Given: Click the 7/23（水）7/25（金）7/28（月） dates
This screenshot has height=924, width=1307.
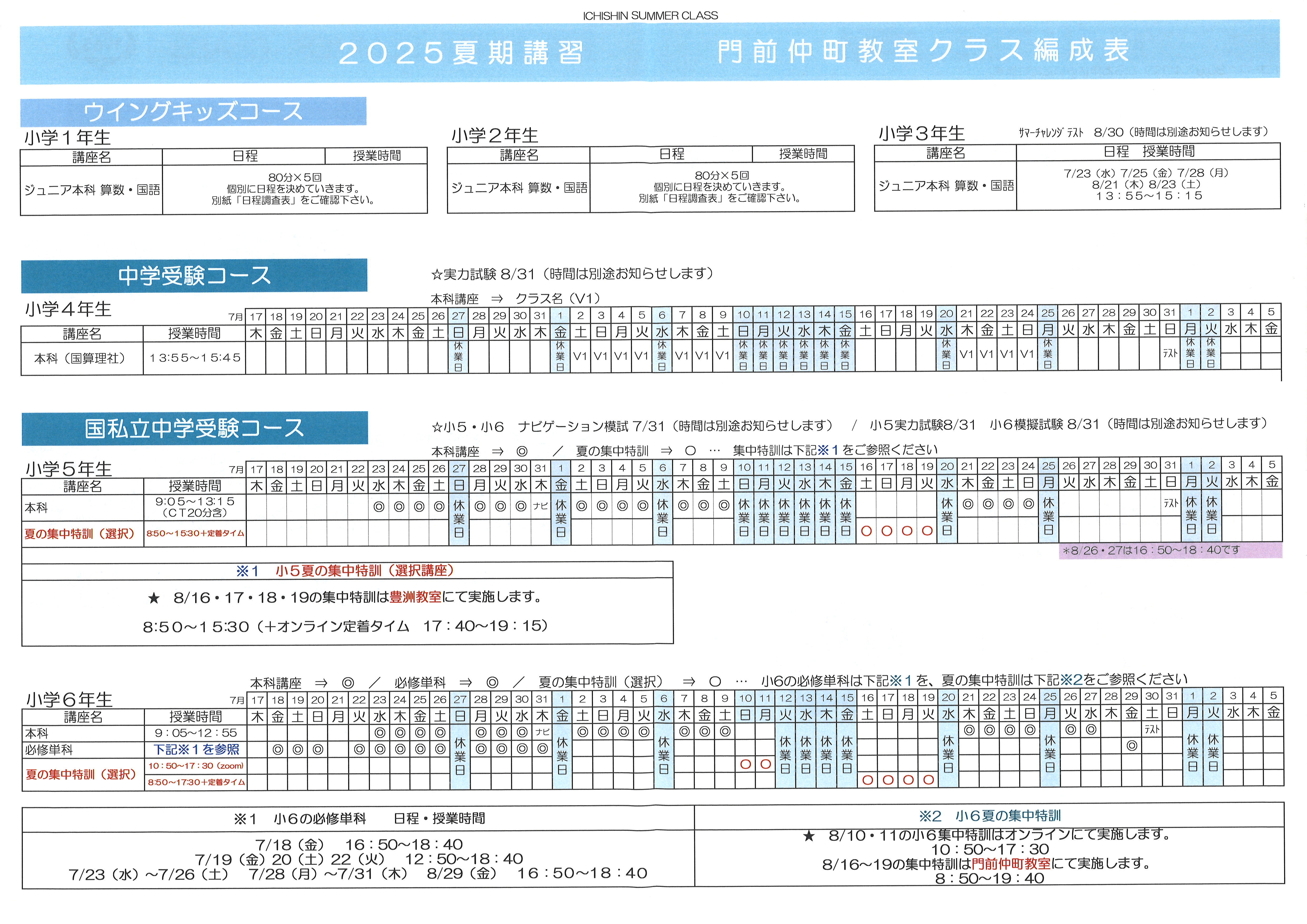Looking at the screenshot, I should pos(1147,173).
